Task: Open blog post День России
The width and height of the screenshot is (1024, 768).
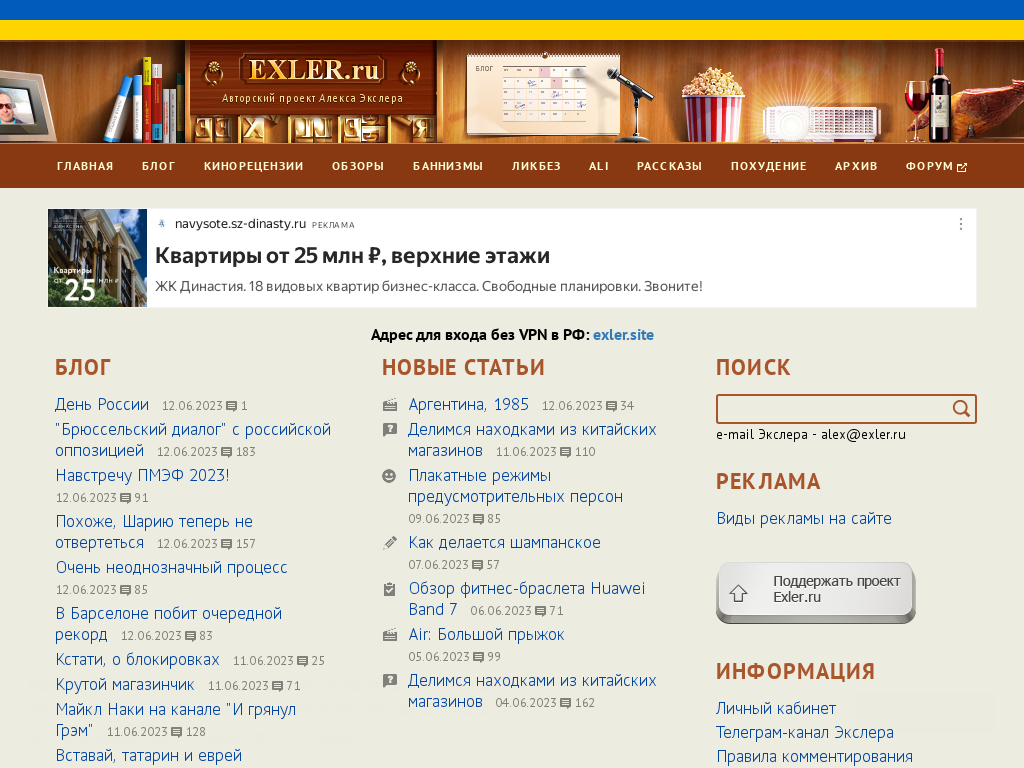Action: [102, 404]
